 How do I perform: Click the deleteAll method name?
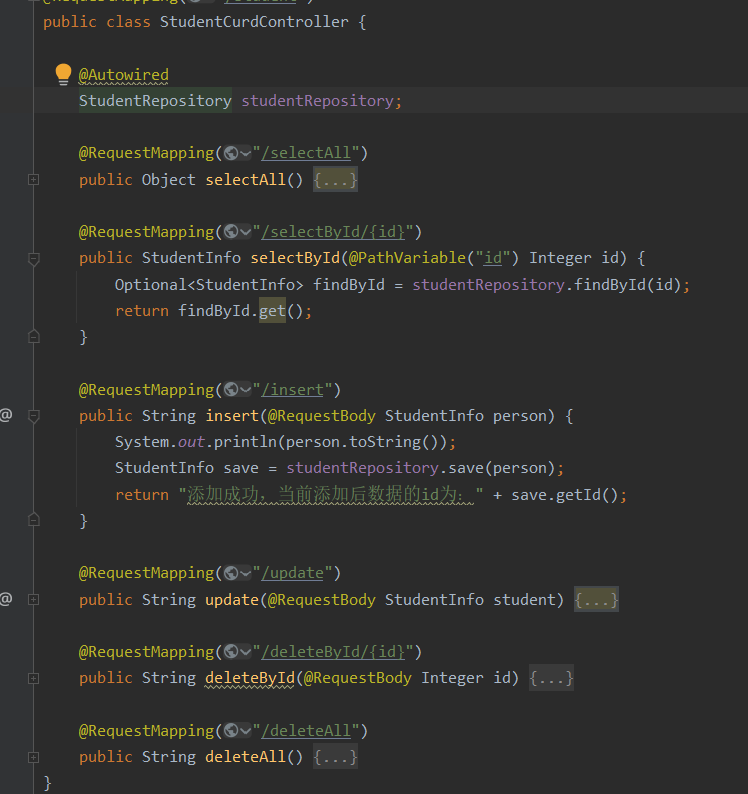[x=245, y=757]
